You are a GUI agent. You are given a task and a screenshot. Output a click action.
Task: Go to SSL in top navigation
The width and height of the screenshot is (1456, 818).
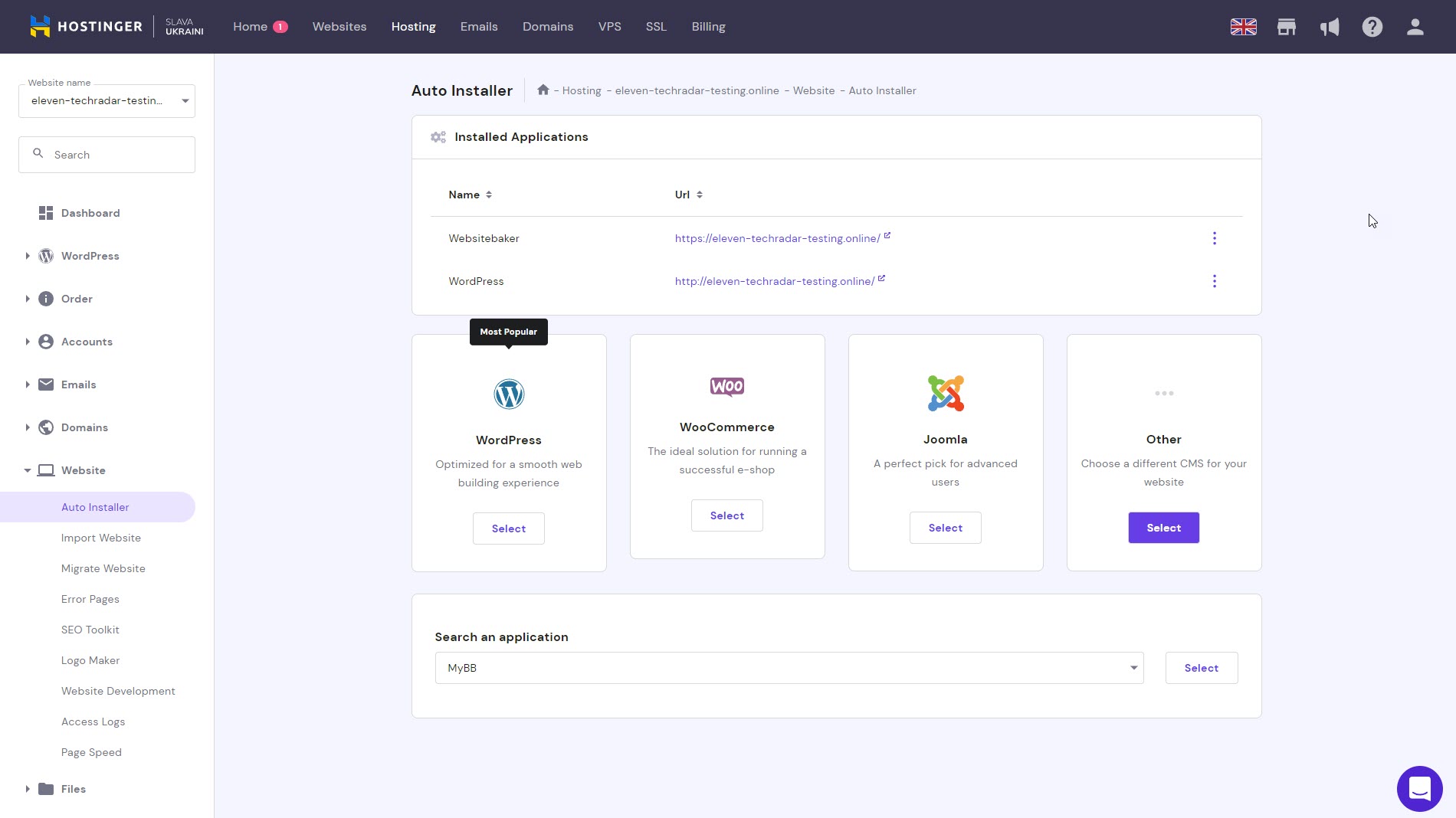pyautogui.click(x=656, y=27)
